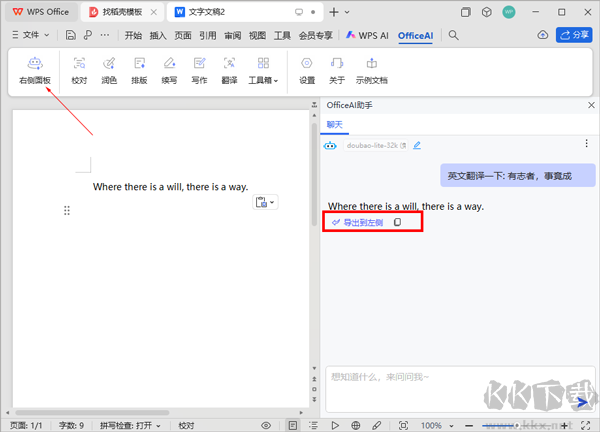The image size is (600, 432).
Task: Open the 会员专享 tab
Action: pyautogui.click(x=315, y=36)
